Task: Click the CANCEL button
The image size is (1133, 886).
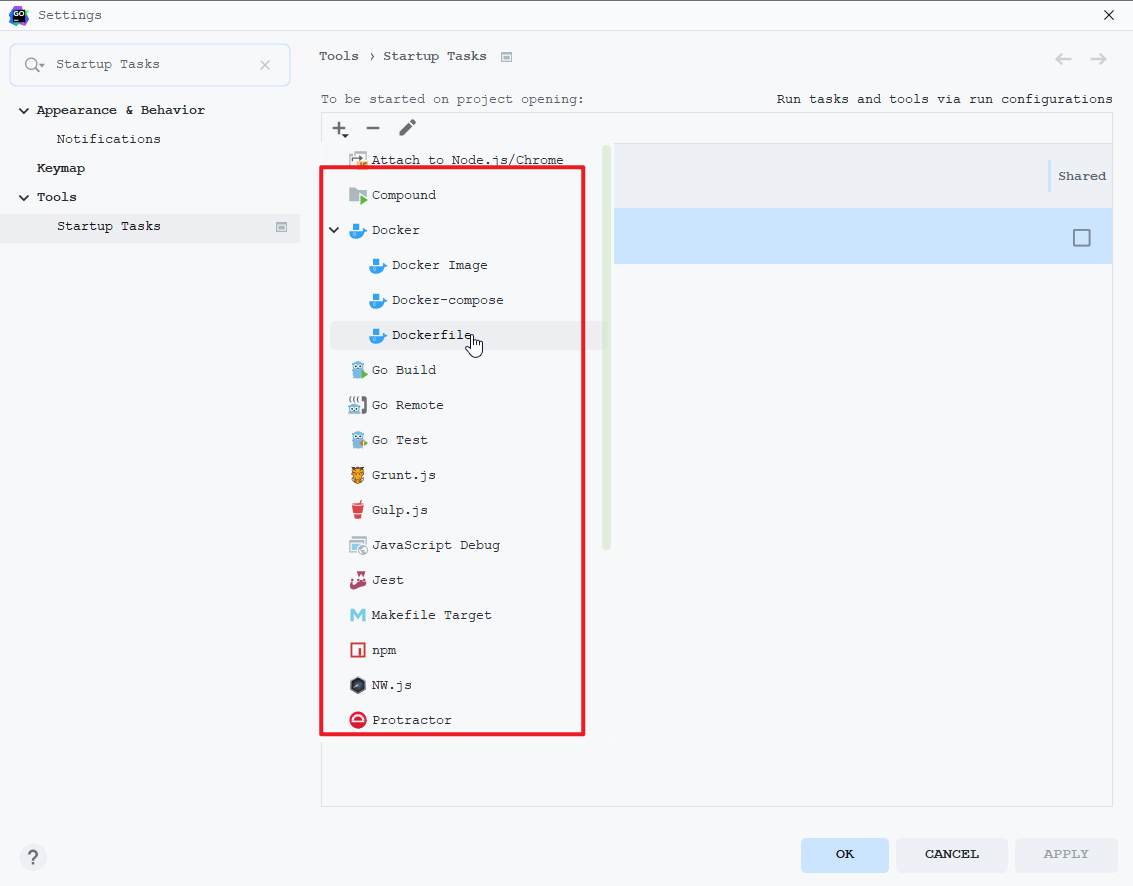Action: [x=952, y=855]
